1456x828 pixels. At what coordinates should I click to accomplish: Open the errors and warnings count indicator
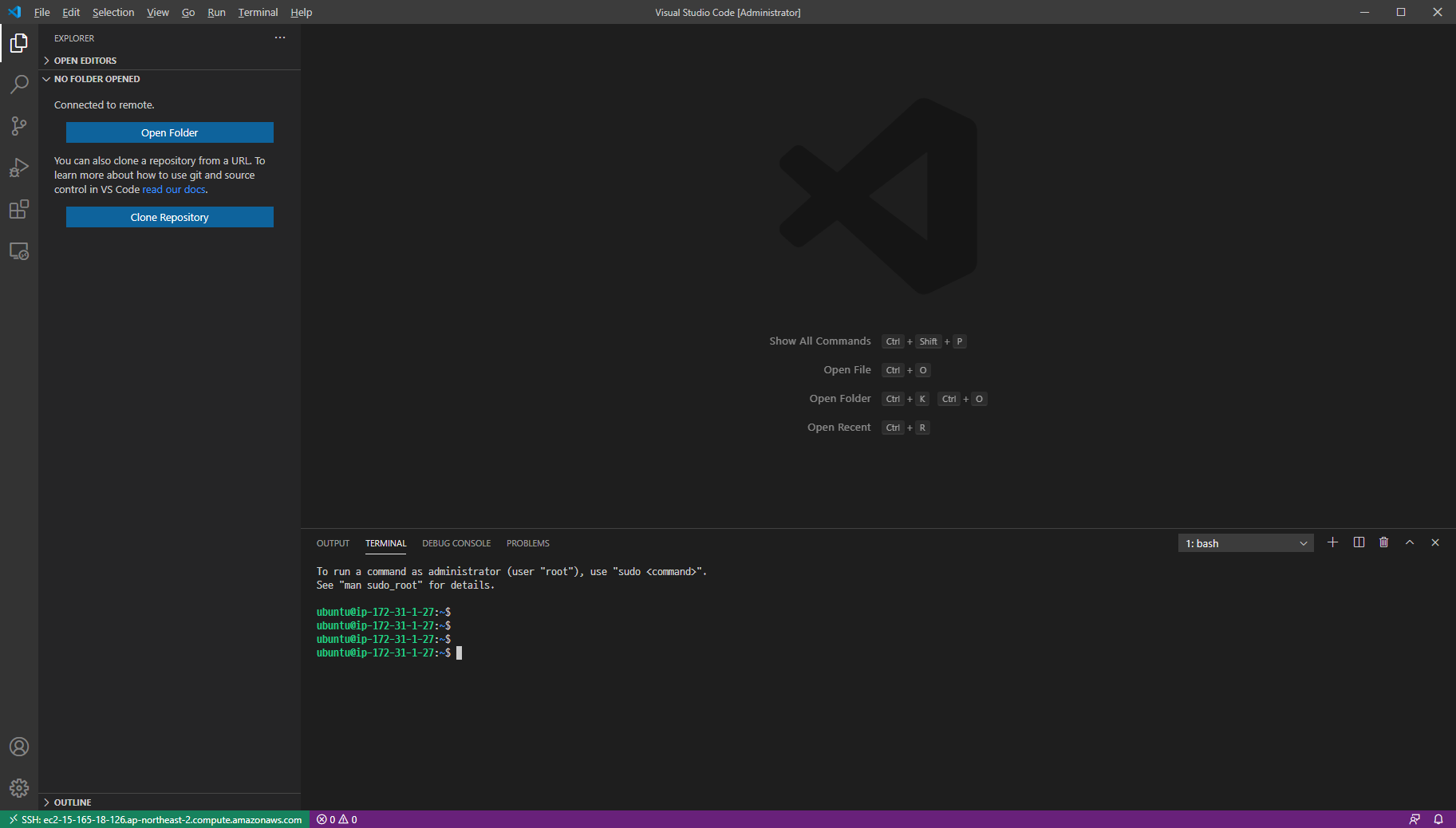[337, 819]
